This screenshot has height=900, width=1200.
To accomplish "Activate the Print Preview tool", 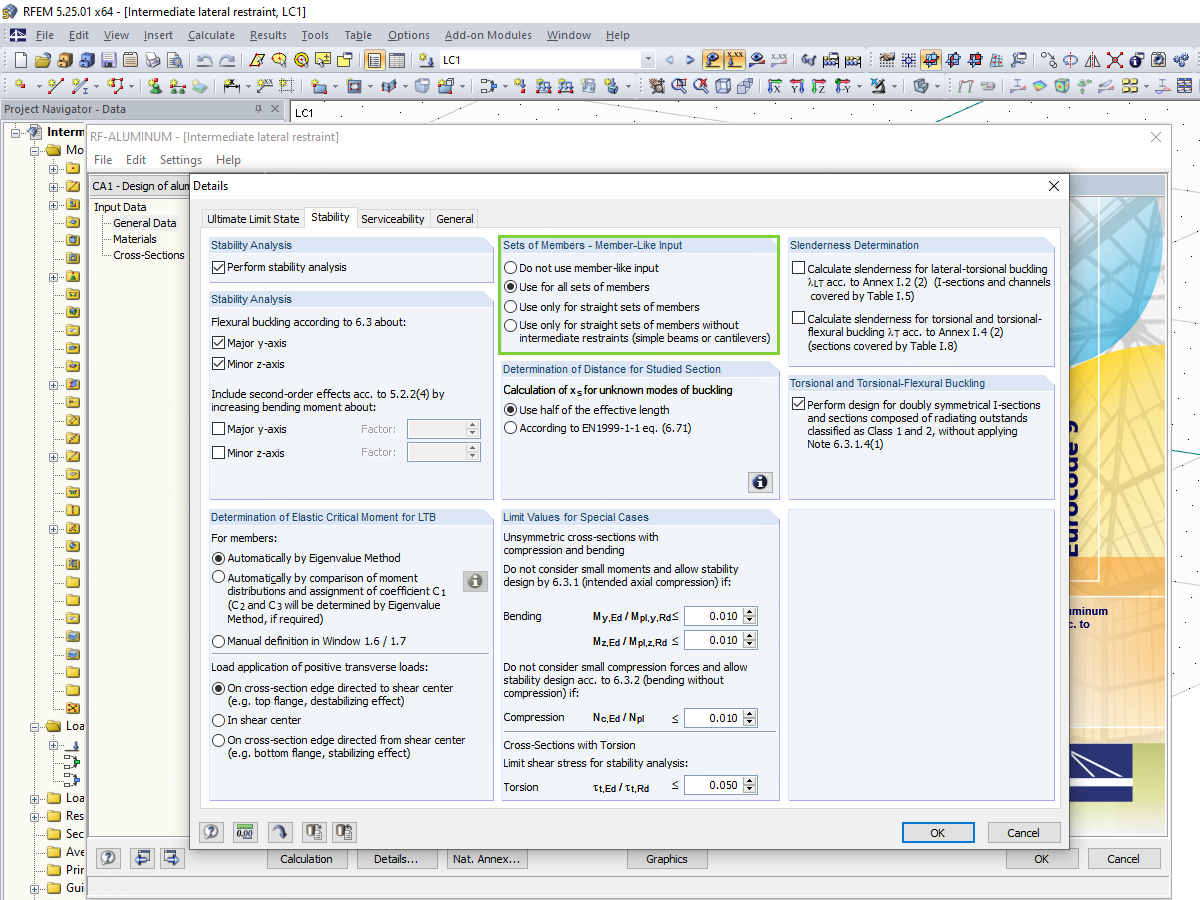I will point(176,59).
